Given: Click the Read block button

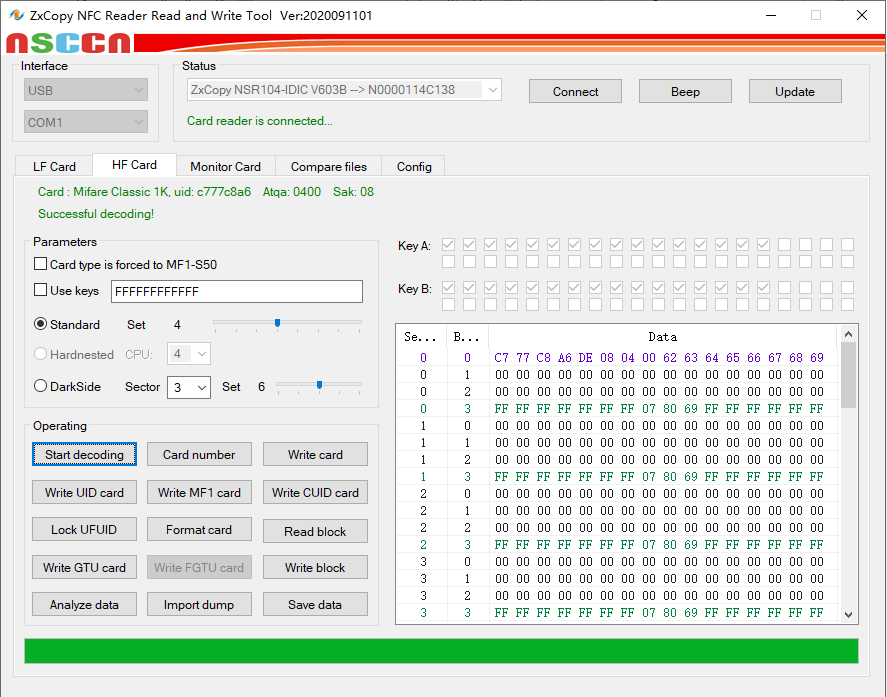Looking at the screenshot, I should [315, 531].
